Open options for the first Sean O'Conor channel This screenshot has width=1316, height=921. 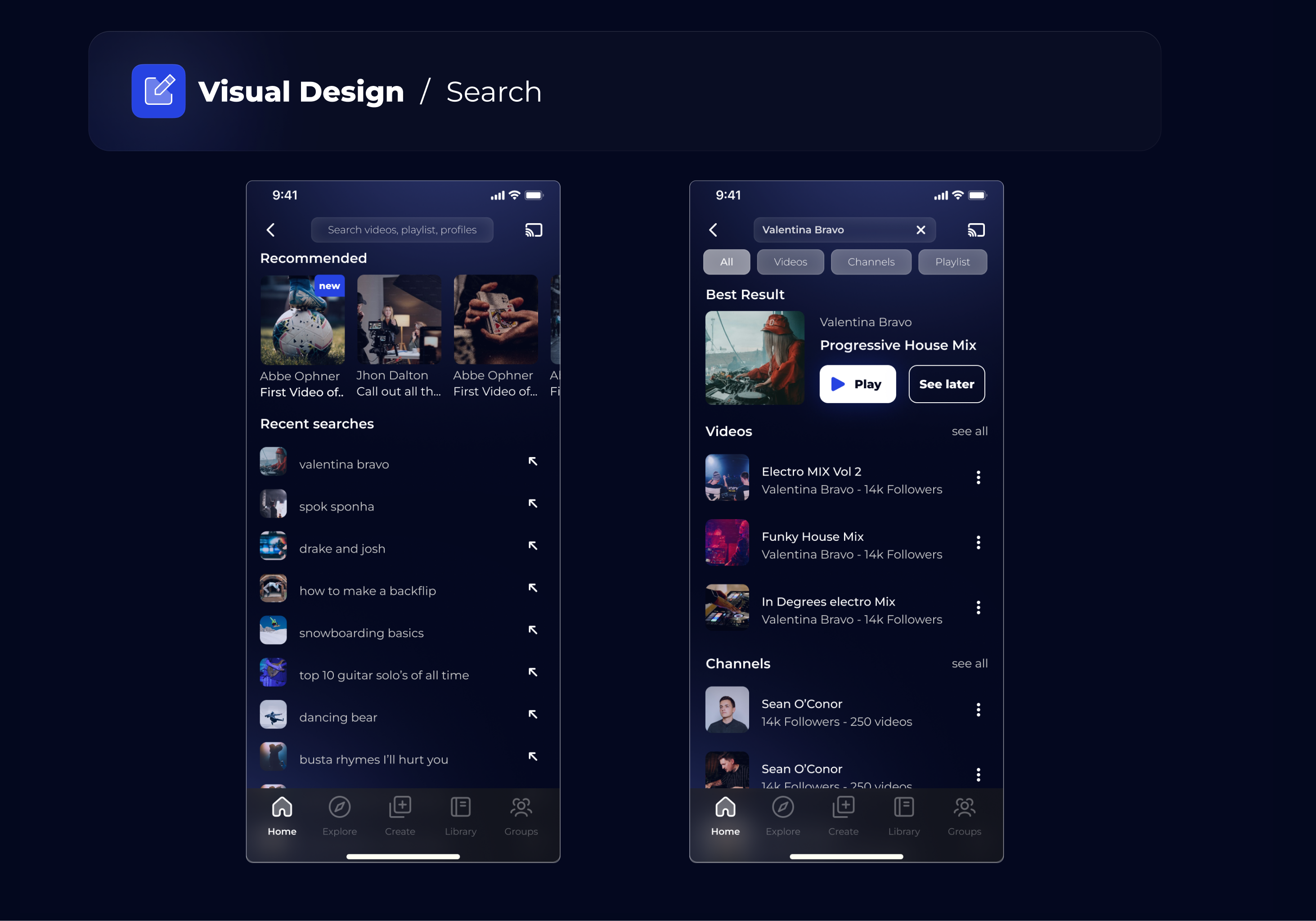pyautogui.click(x=978, y=710)
